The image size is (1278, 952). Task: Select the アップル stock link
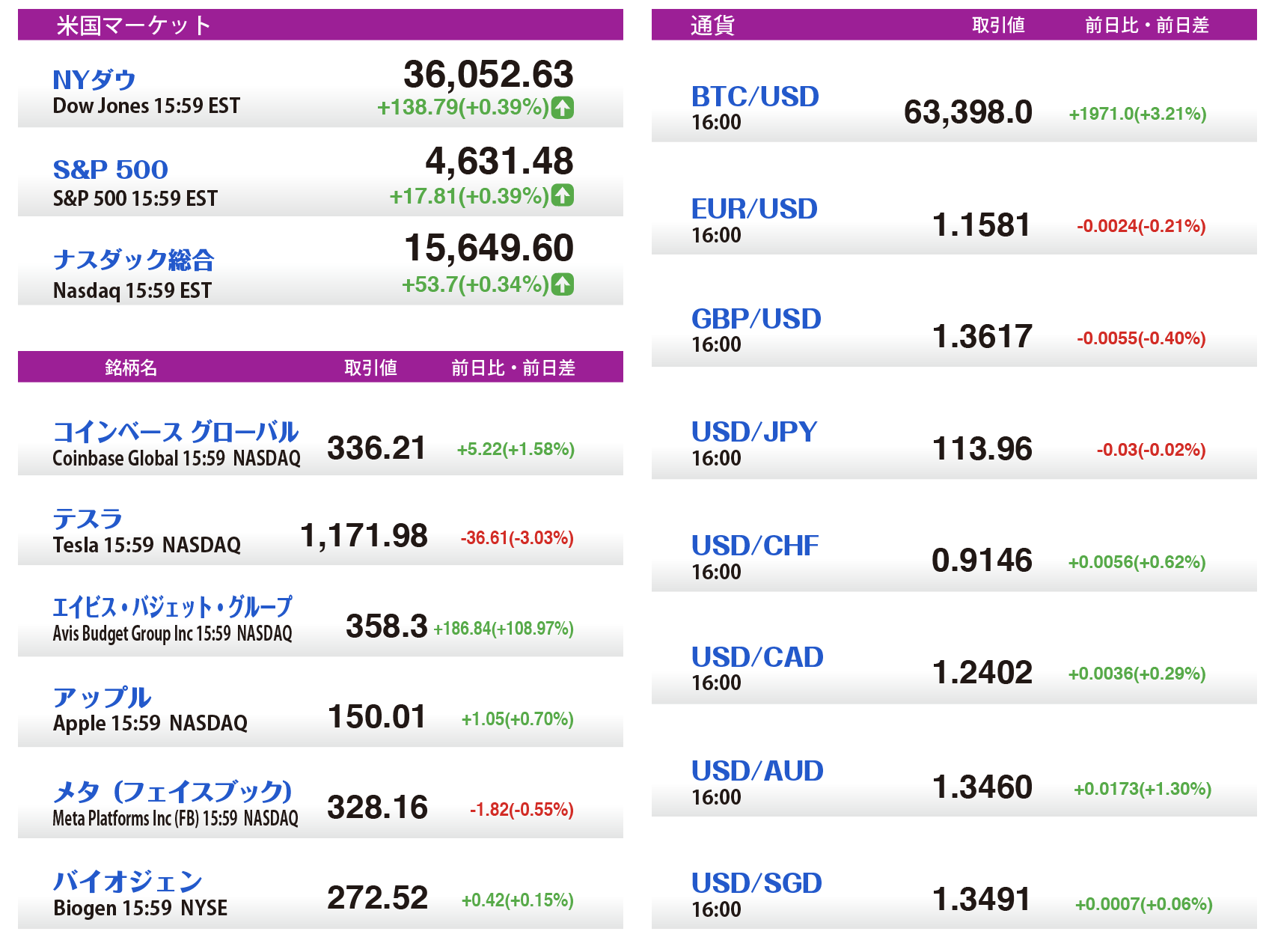[102, 697]
